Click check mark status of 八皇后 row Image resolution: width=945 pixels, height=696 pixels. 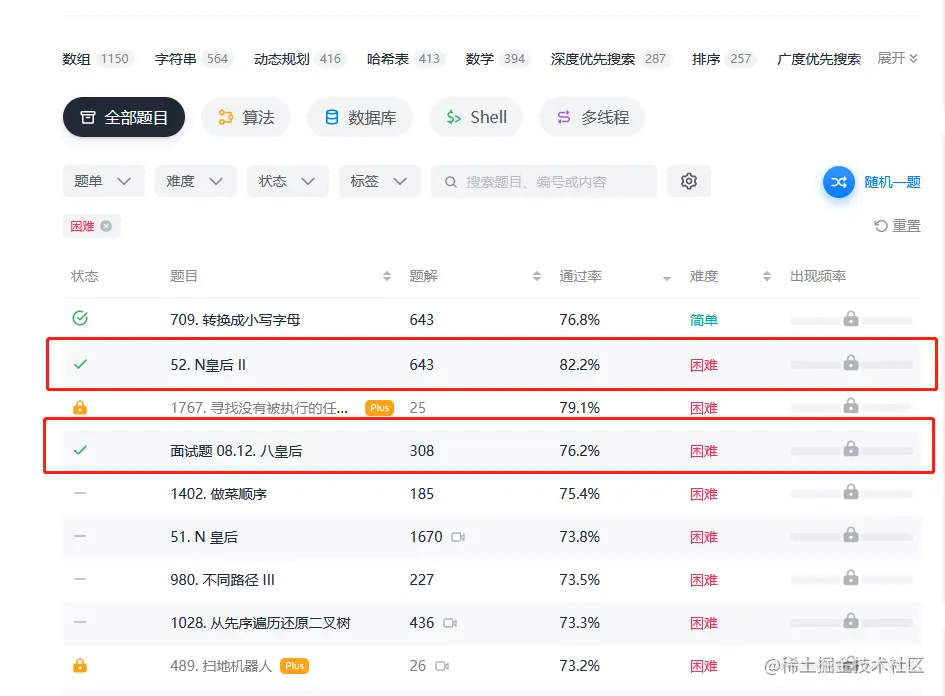pos(80,450)
